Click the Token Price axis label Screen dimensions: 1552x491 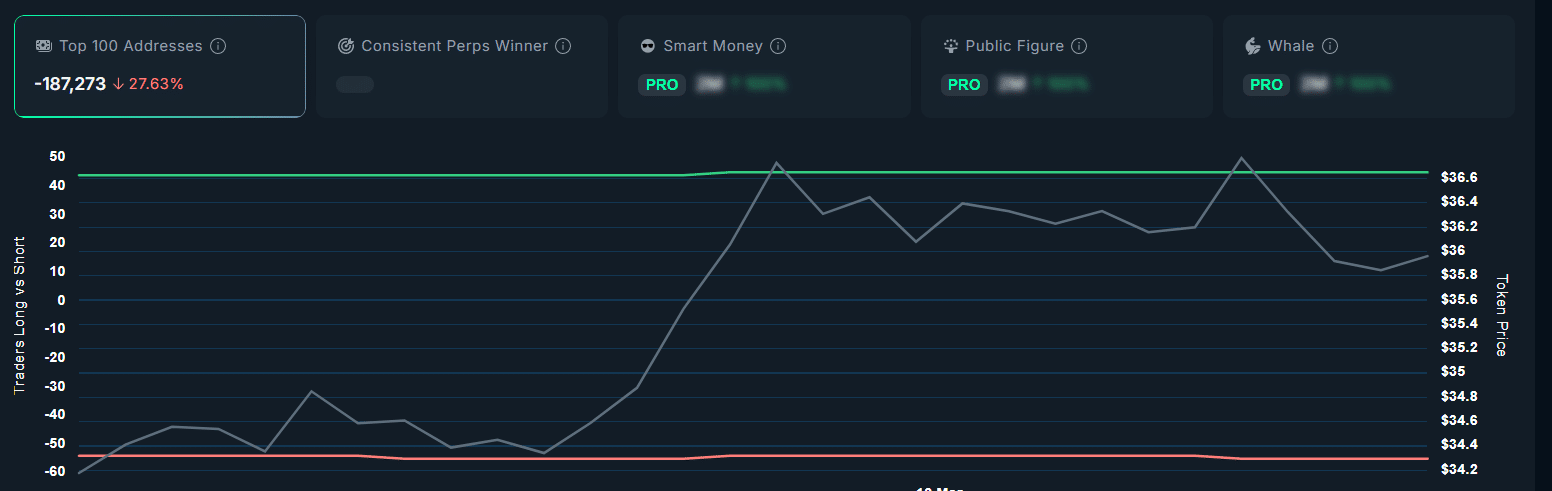click(x=1501, y=315)
